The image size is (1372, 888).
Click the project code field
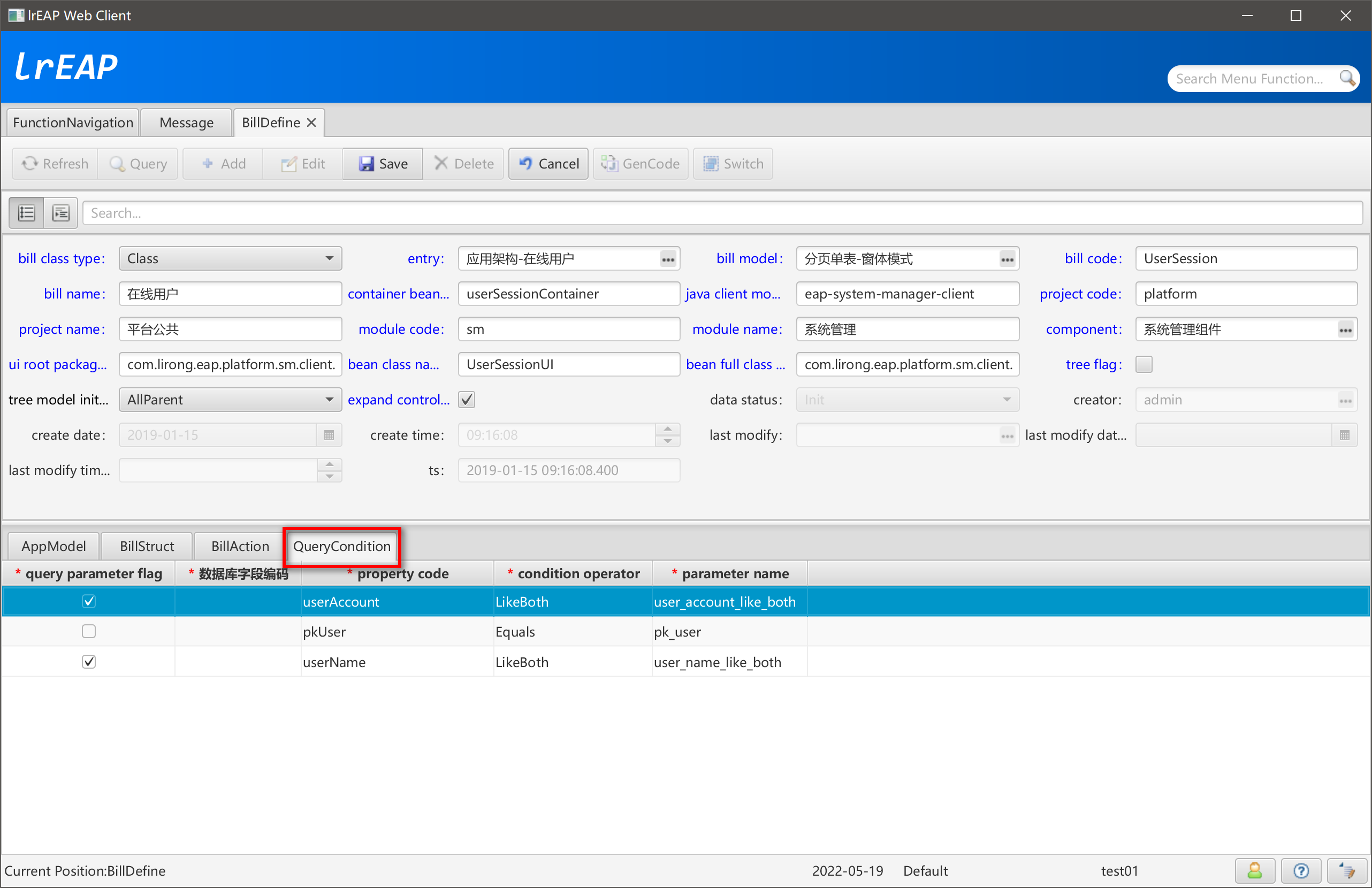click(x=1246, y=294)
